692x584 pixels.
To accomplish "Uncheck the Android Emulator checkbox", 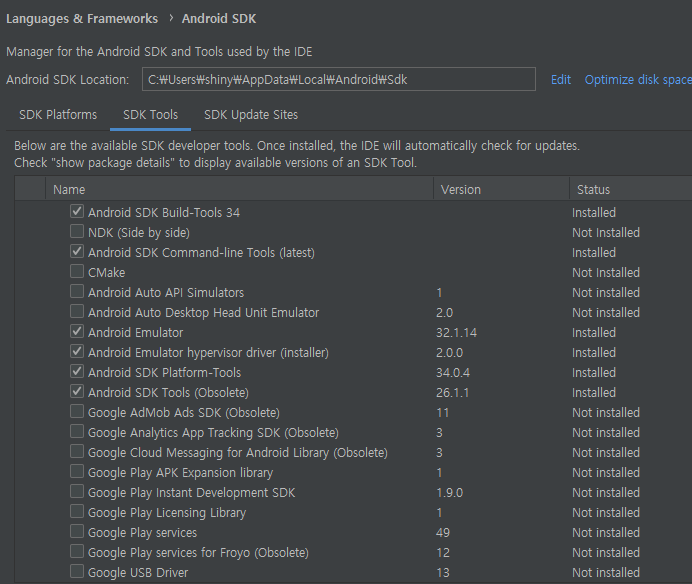I will pyautogui.click(x=77, y=331).
